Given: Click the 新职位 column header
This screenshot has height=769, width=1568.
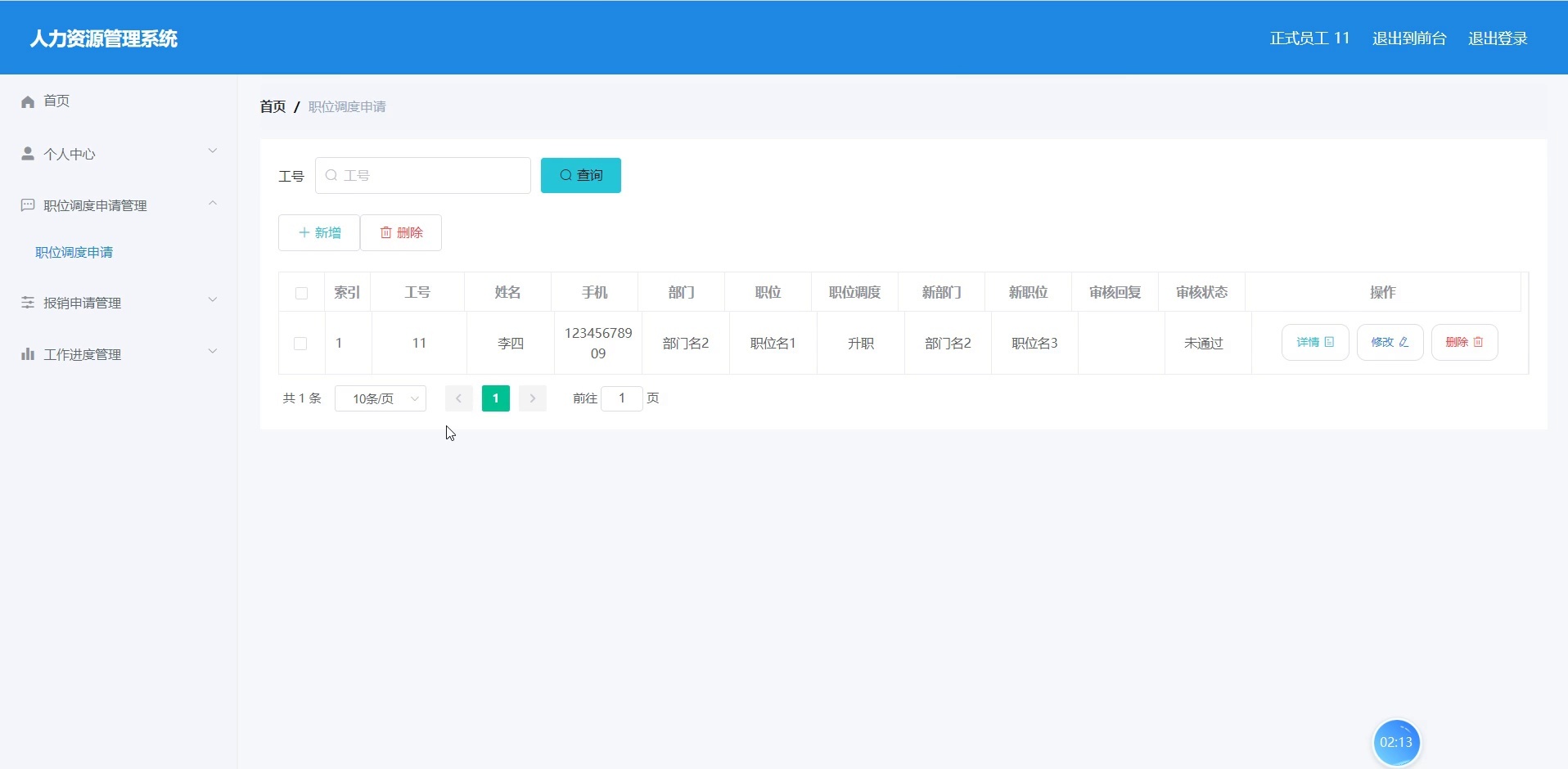Looking at the screenshot, I should (x=1028, y=292).
